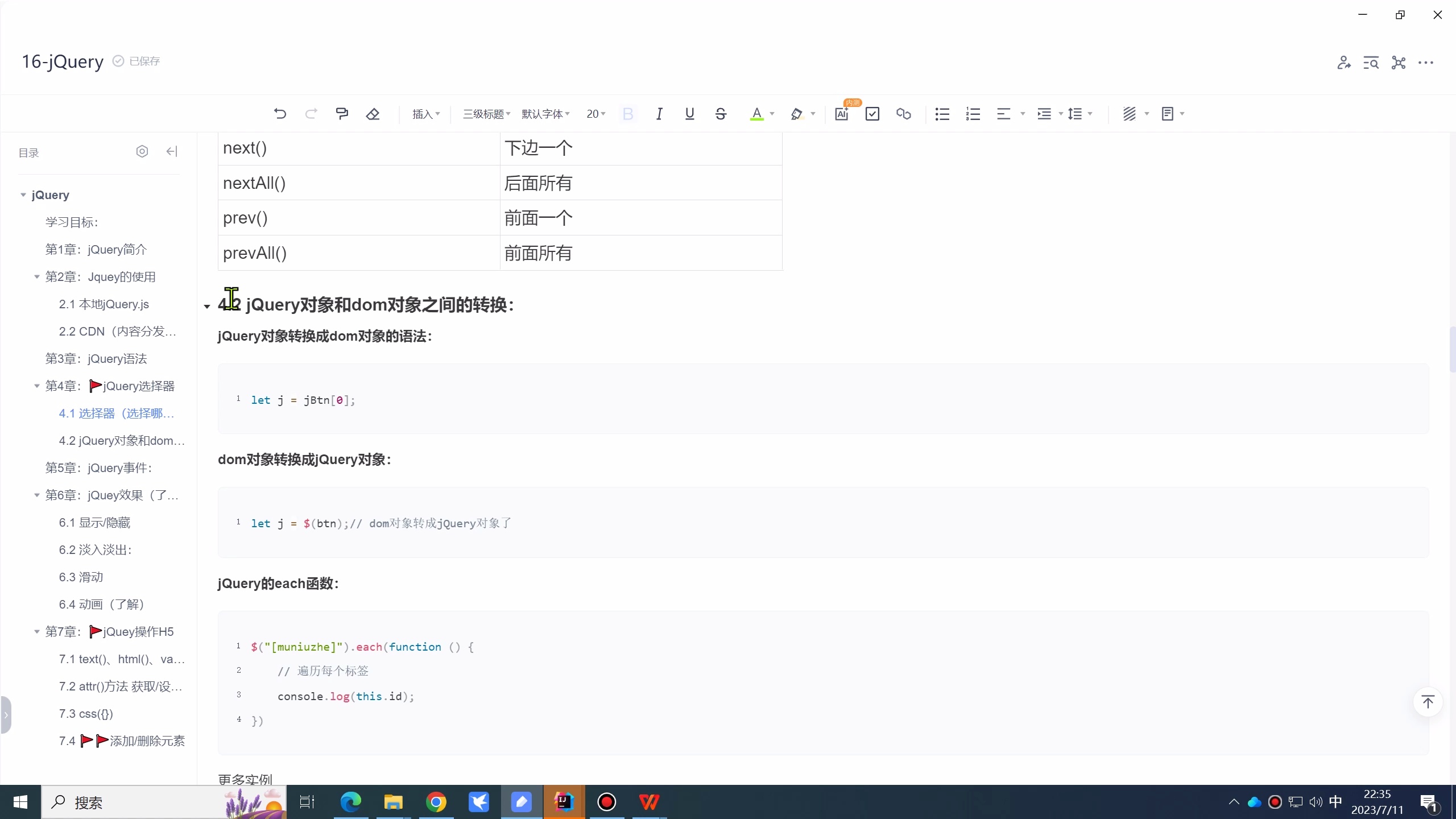Toggle bold formatting
Image resolution: width=1456 pixels, height=819 pixels.
click(x=627, y=113)
